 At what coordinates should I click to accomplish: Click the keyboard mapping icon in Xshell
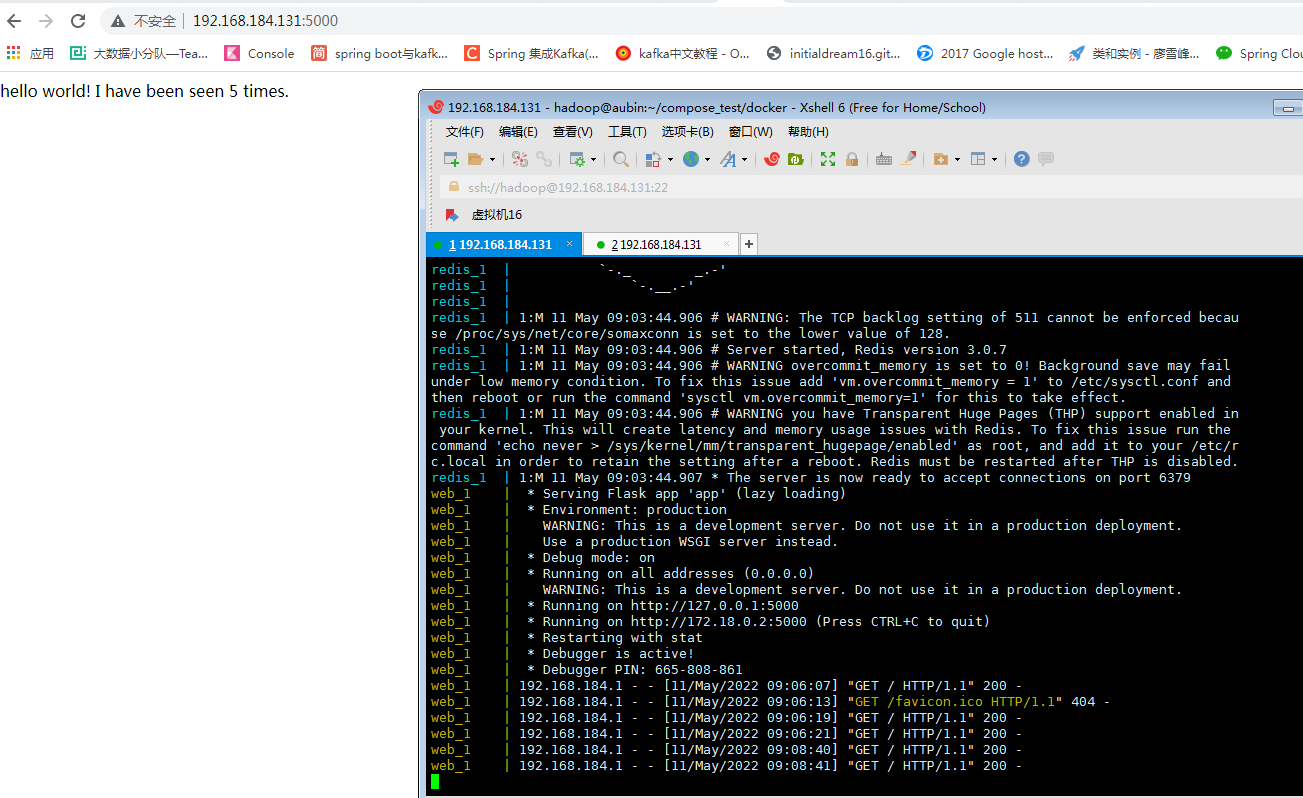(884, 159)
